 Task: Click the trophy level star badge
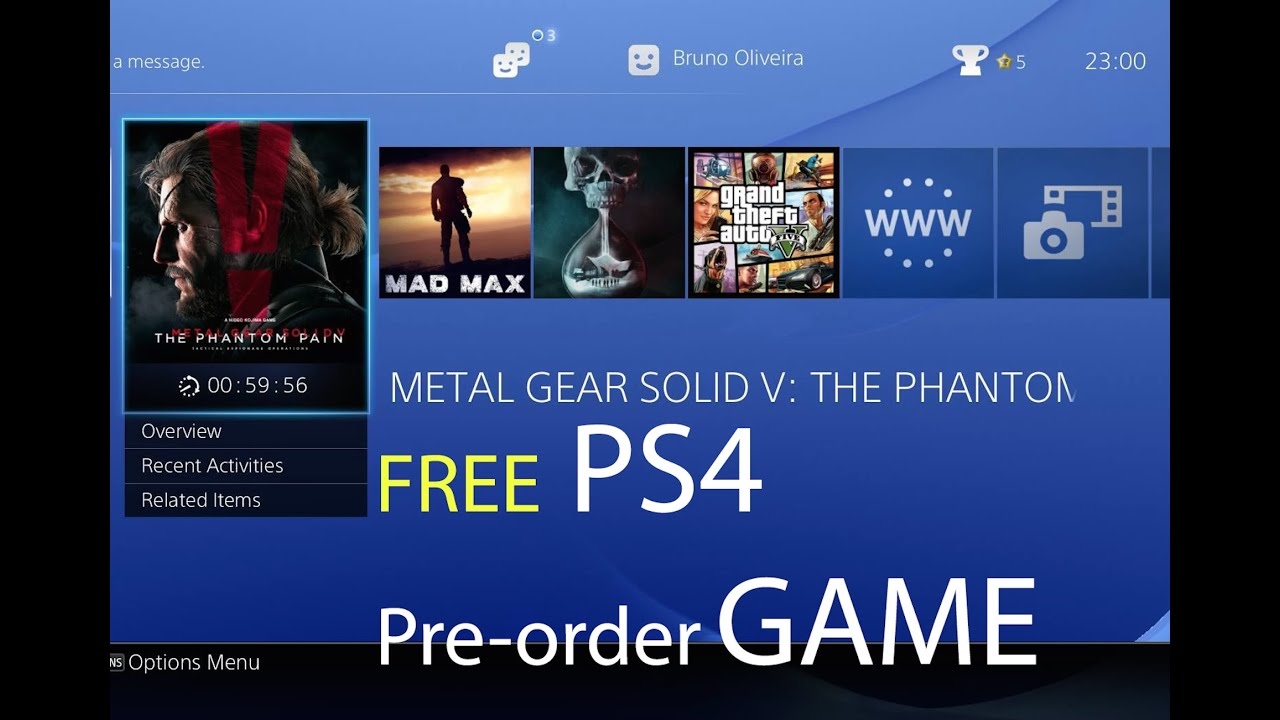point(1004,62)
